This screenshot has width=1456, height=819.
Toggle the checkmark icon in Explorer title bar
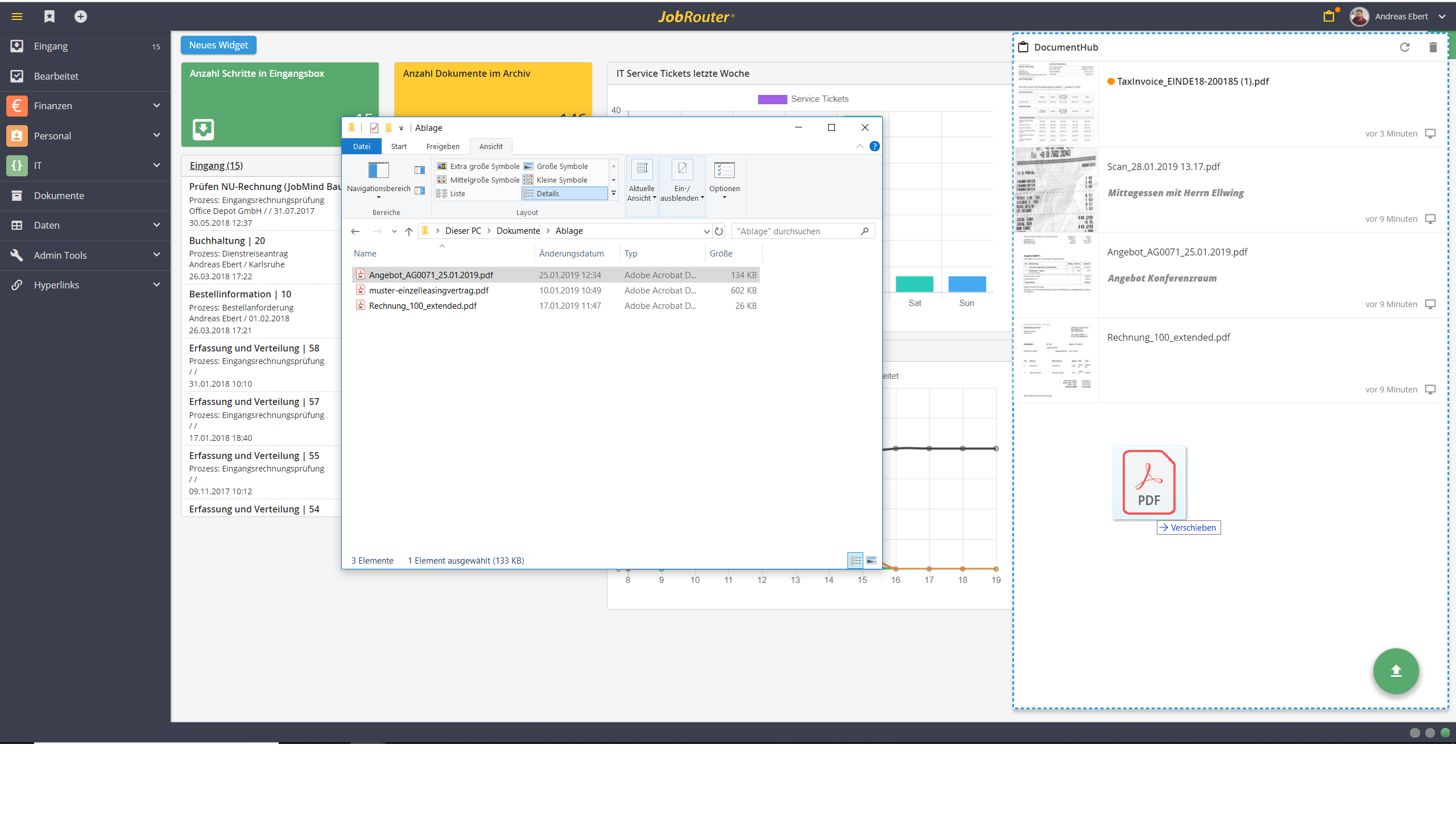[374, 128]
